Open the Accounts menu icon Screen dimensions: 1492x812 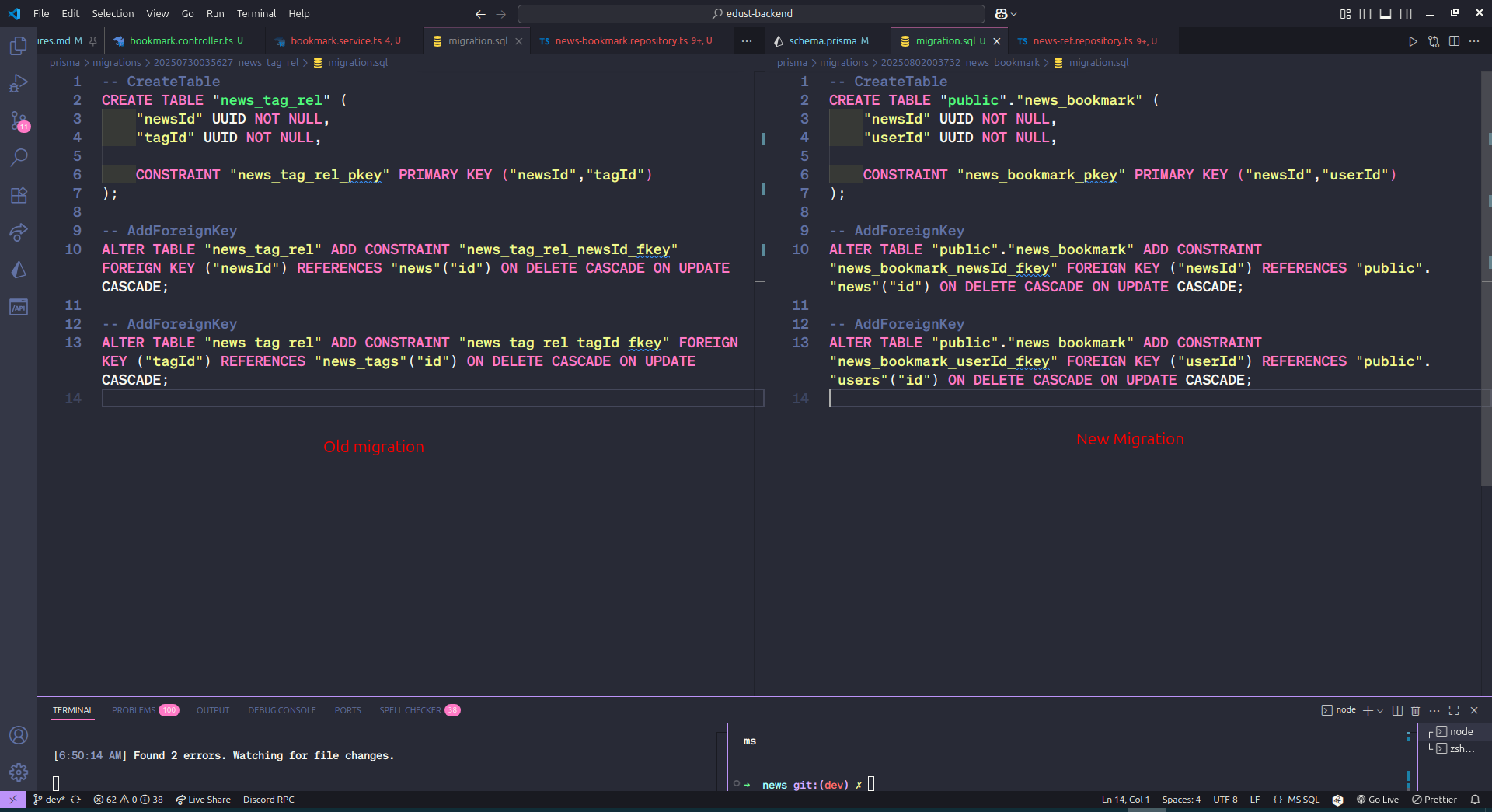pyautogui.click(x=19, y=735)
